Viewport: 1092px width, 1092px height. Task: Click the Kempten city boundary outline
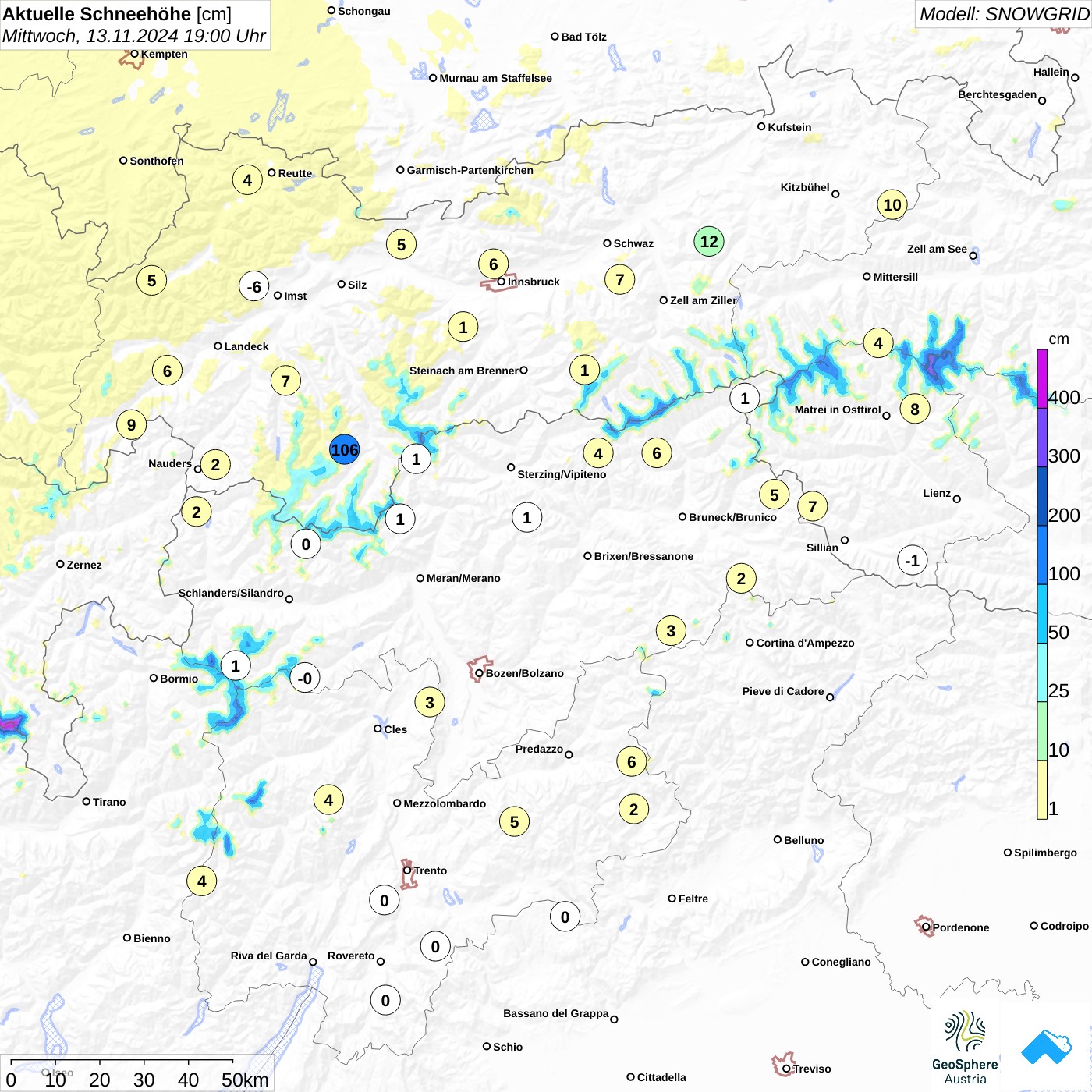pos(131,58)
